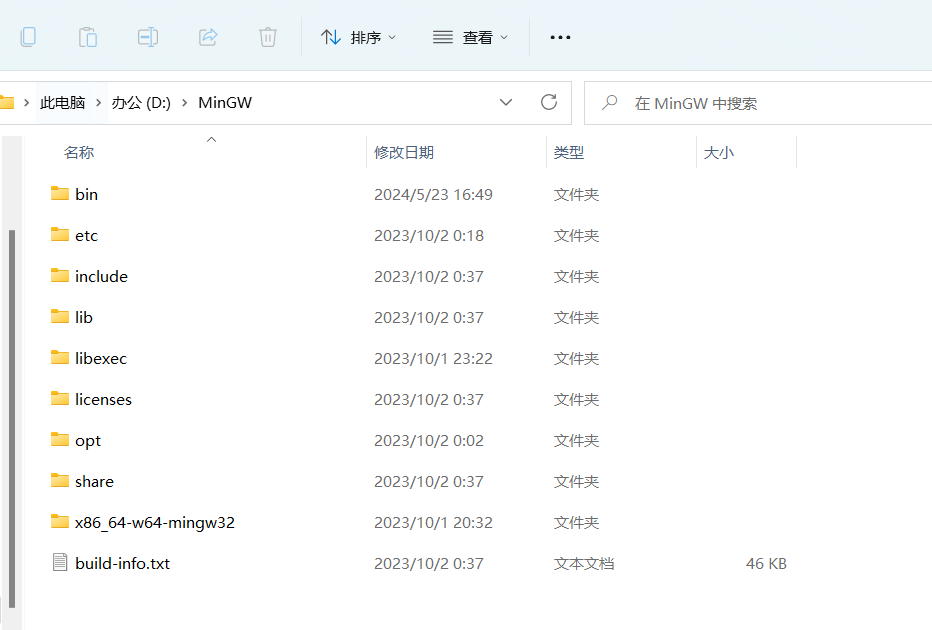Select the lib folder icon
Image resolution: width=932 pixels, height=630 pixels.
point(59,316)
